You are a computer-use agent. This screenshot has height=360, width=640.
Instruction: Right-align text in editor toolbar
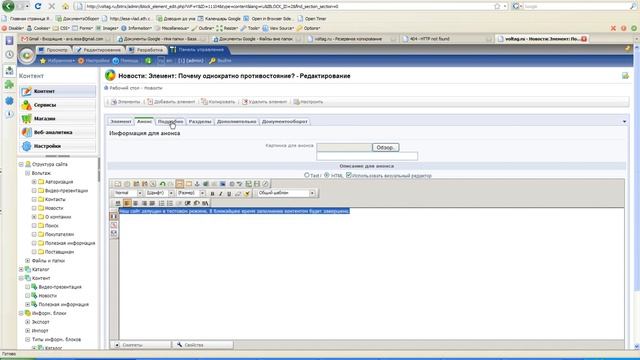pos(144,203)
